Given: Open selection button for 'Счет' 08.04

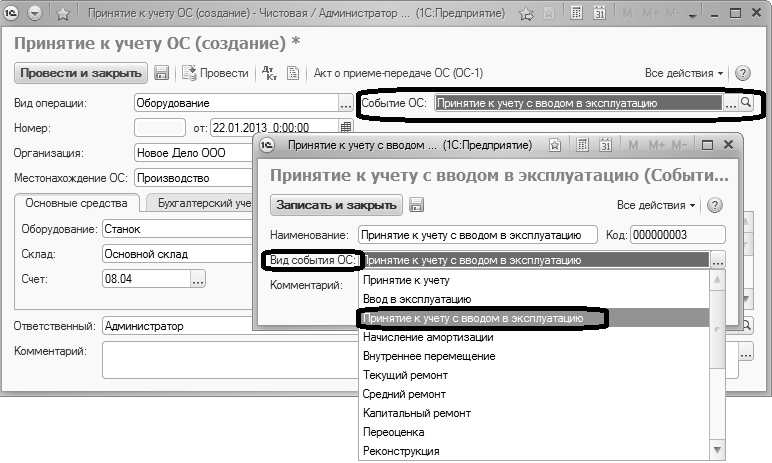Looking at the screenshot, I should (198, 279).
